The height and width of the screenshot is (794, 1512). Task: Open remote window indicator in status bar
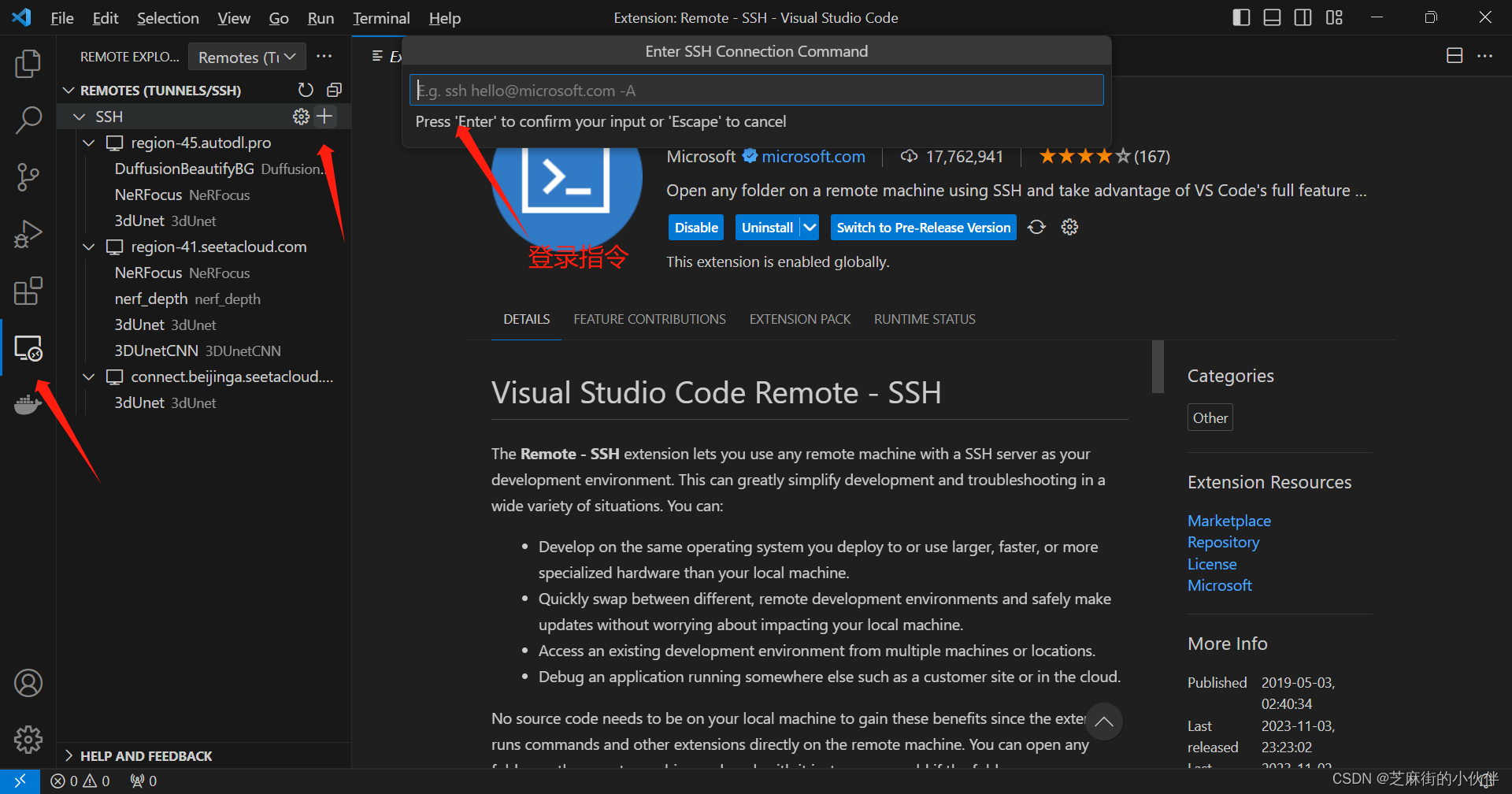(x=20, y=781)
